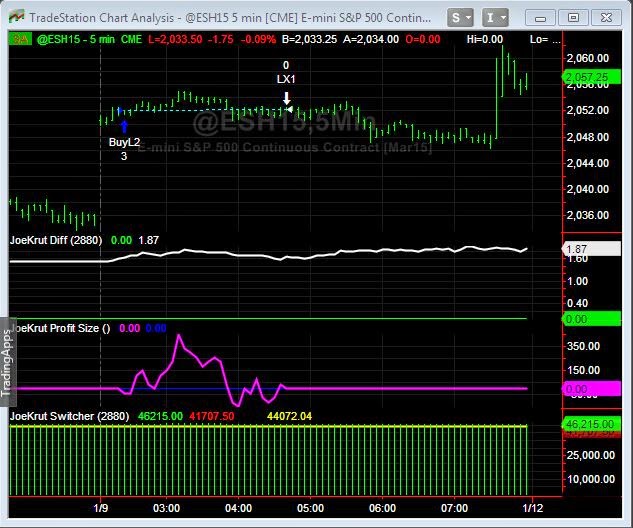The height and width of the screenshot is (528, 633).
Task: Click the magenta 0.00 Profit Size axis tag
Action: [591, 389]
